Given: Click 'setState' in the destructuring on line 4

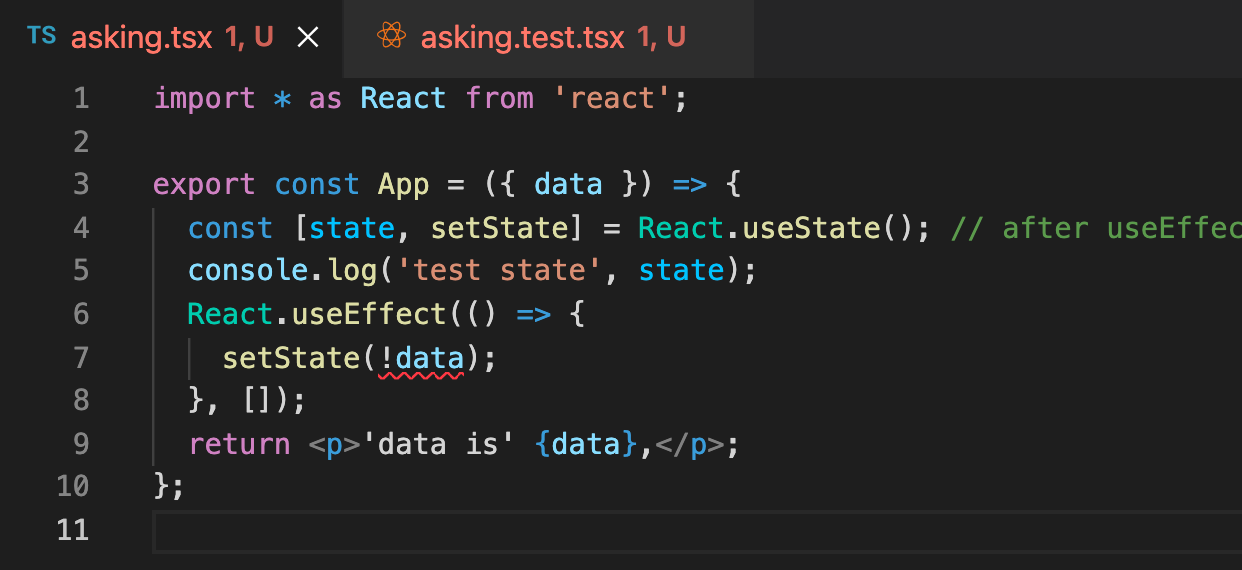Looking at the screenshot, I should (498, 228).
